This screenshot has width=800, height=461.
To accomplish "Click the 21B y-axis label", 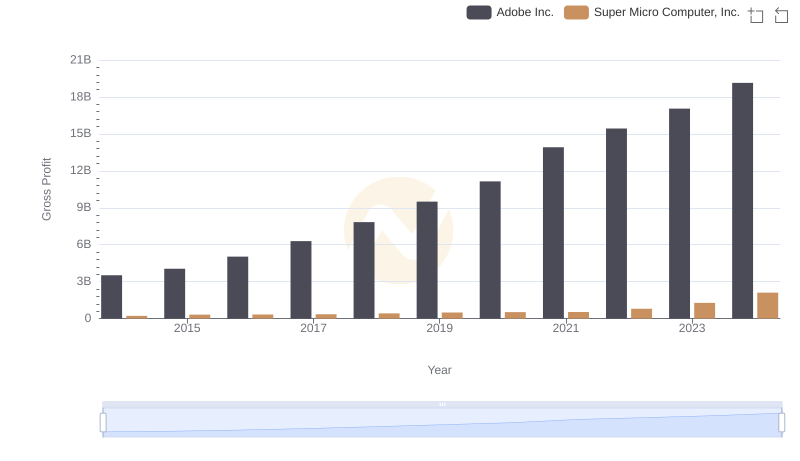I will click(x=81, y=60).
